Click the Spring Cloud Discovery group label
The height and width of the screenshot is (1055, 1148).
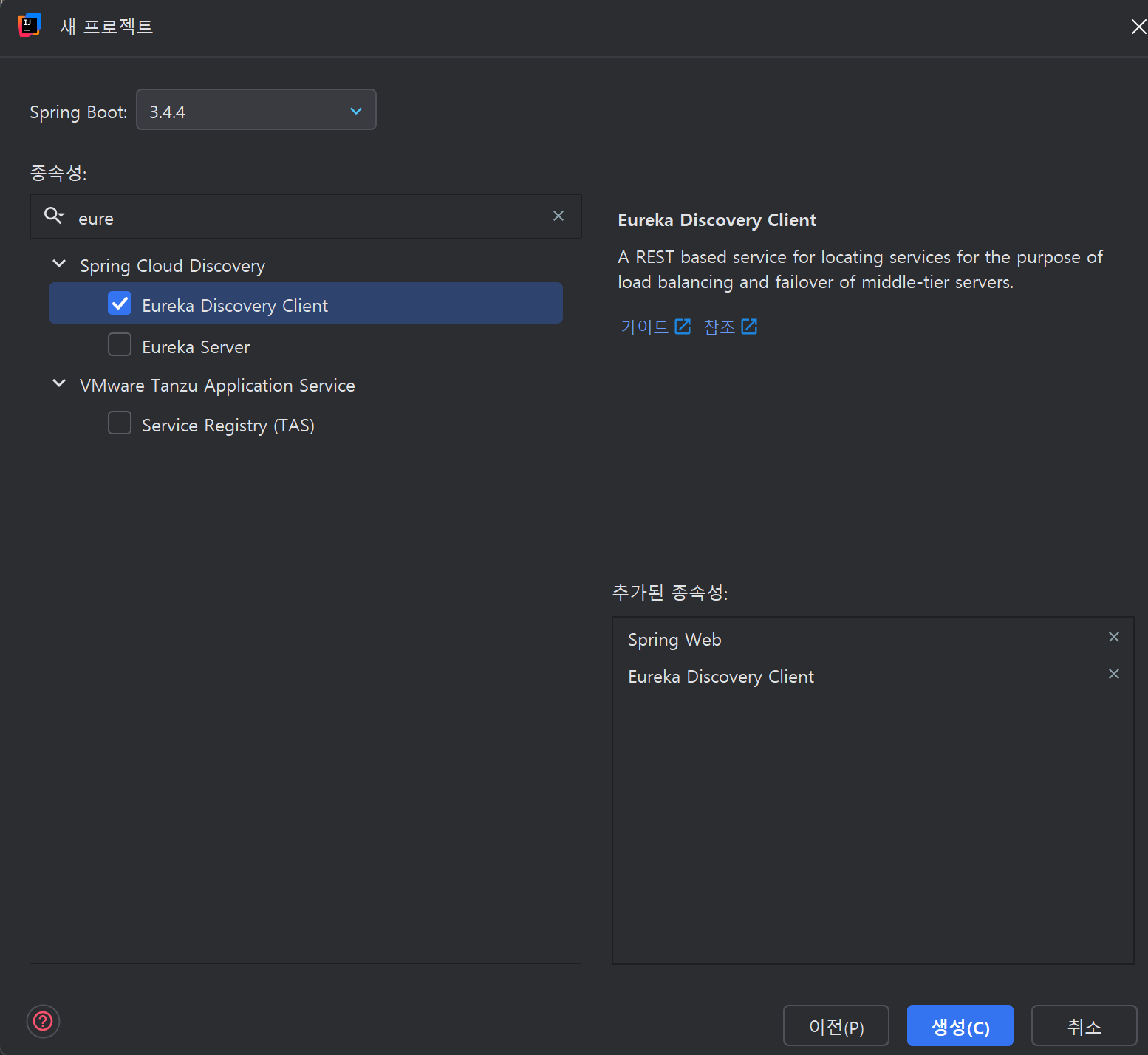coord(172,266)
